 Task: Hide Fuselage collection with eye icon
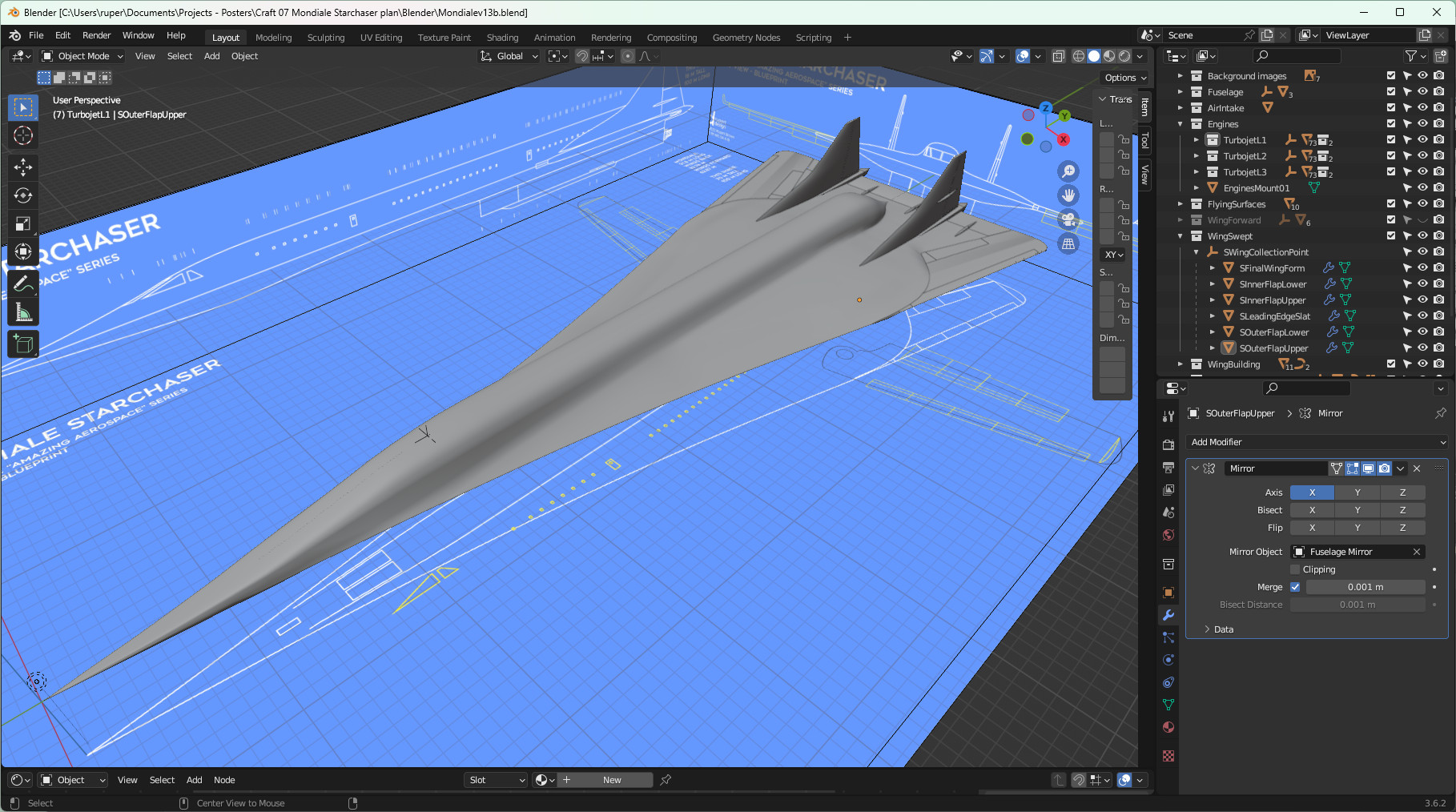click(x=1423, y=91)
